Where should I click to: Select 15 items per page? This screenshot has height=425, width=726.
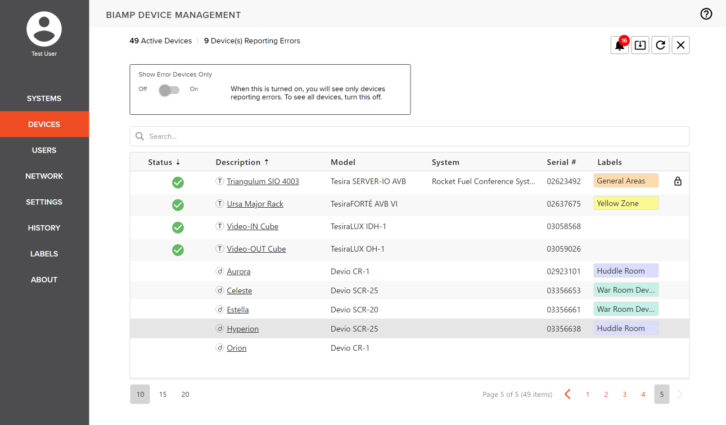[162, 394]
